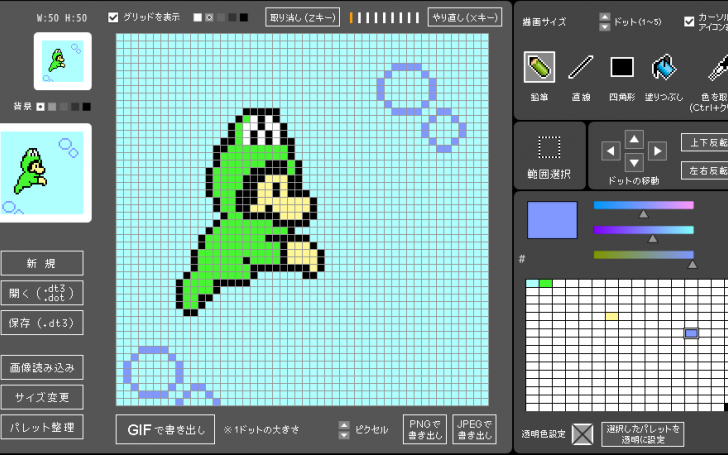Select the rectangle (四角形) tool
This screenshot has height=455, width=728.
click(622, 67)
